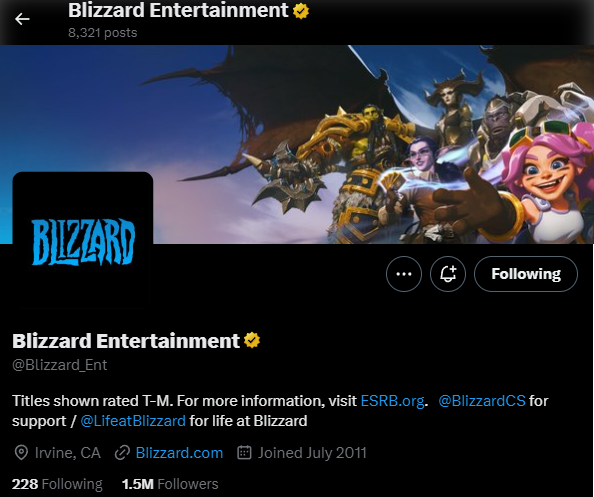Viewport: 594px width, 497px height.
Task: View the 228 Following list
Action: point(57,484)
